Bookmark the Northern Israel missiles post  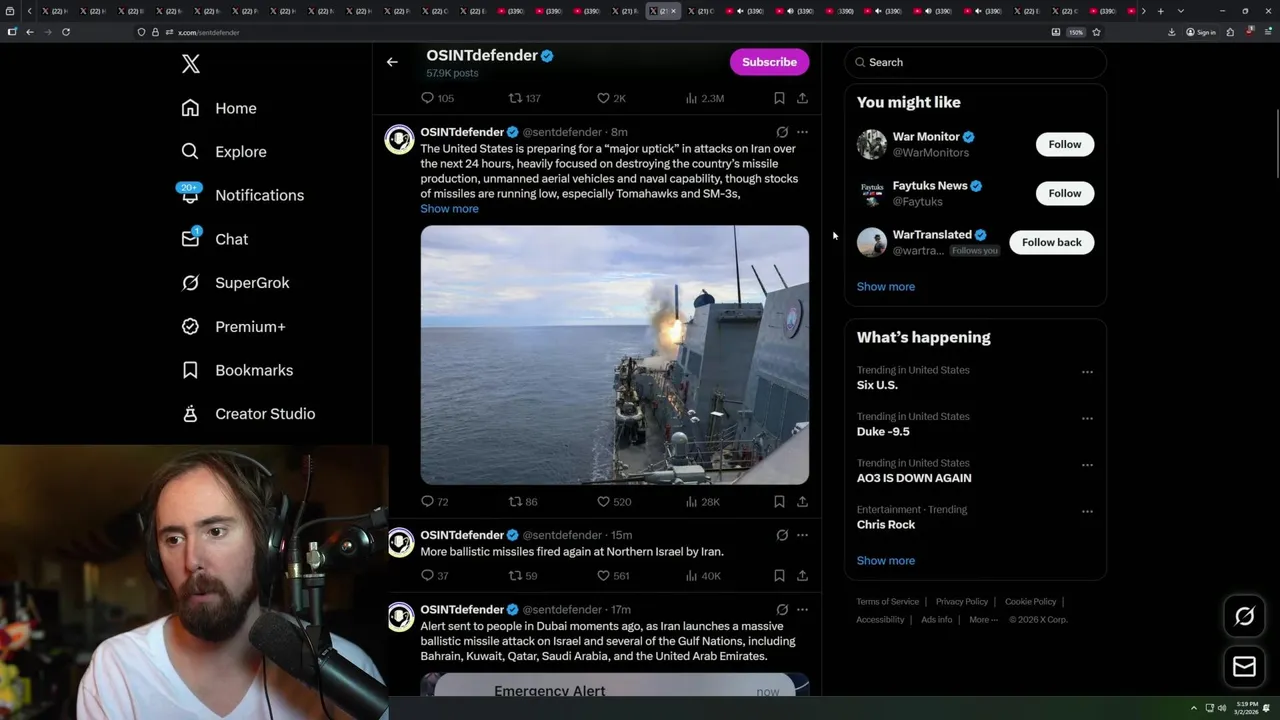click(x=779, y=576)
